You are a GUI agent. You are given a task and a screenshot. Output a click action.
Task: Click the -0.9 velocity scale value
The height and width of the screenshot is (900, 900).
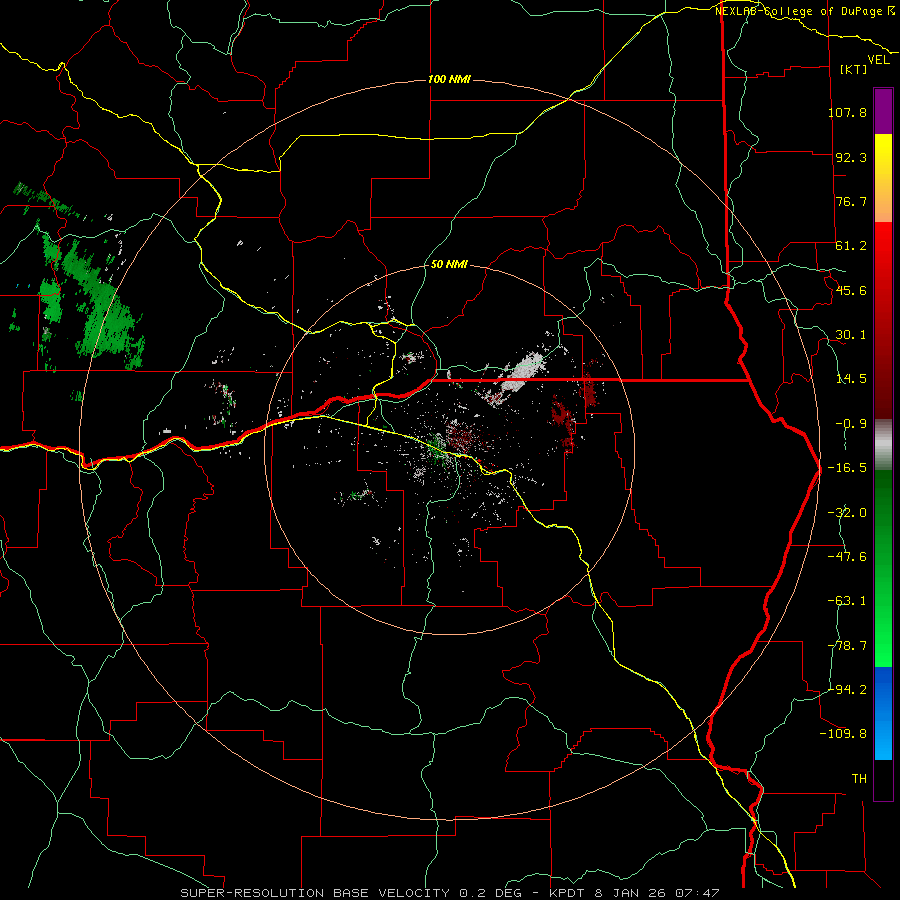[851, 424]
